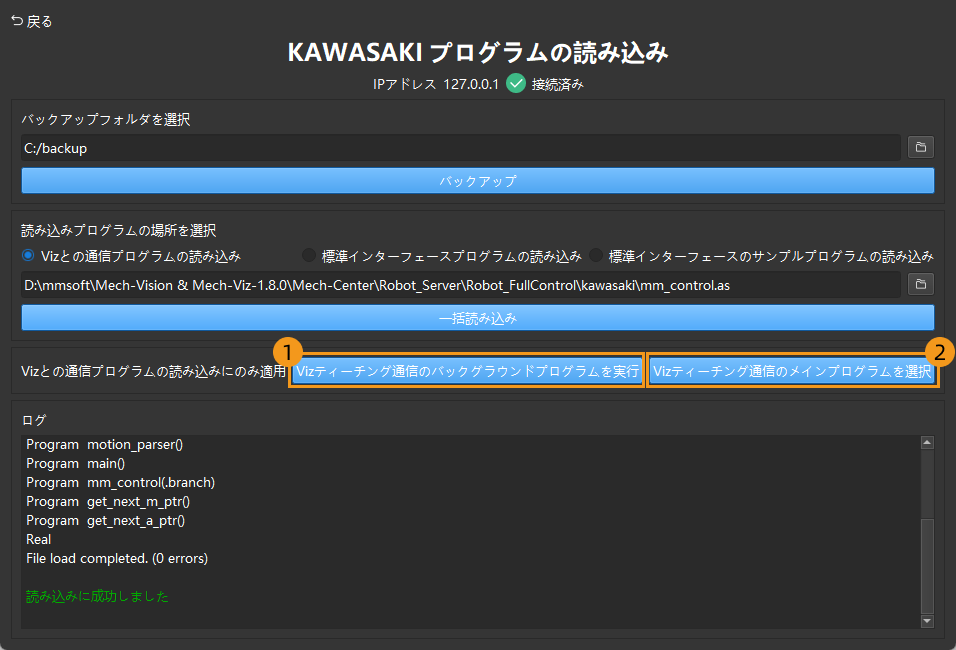Click the KAWASAKI プログラムの読み込み title
The width and height of the screenshot is (956, 650).
click(x=478, y=52)
